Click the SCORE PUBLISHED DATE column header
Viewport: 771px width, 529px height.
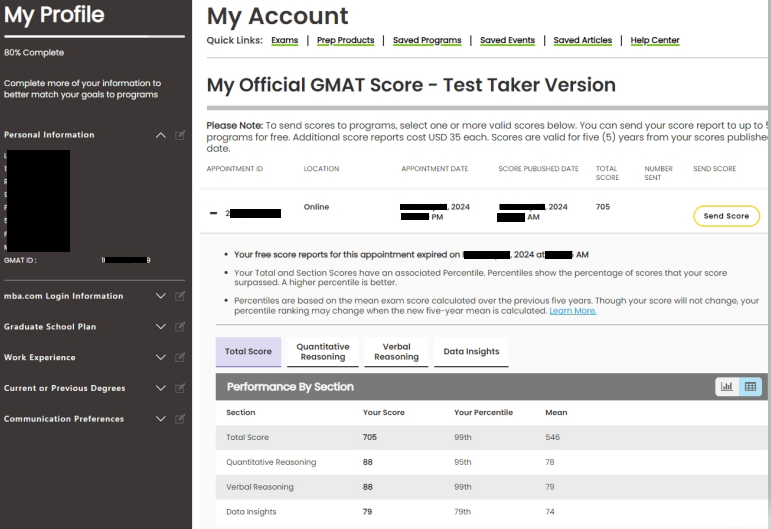click(x=538, y=169)
